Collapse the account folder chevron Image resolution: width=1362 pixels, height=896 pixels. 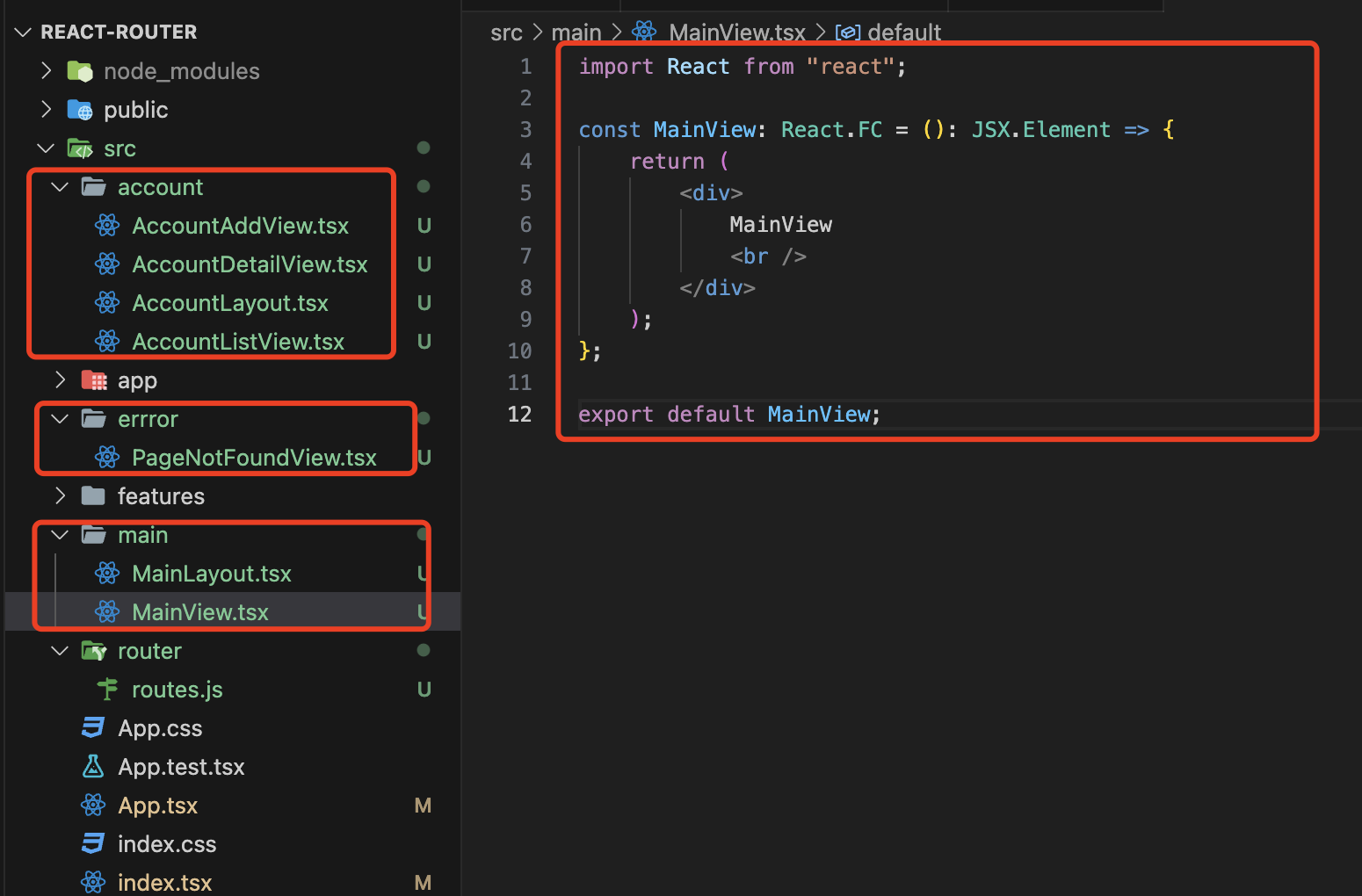(x=60, y=186)
